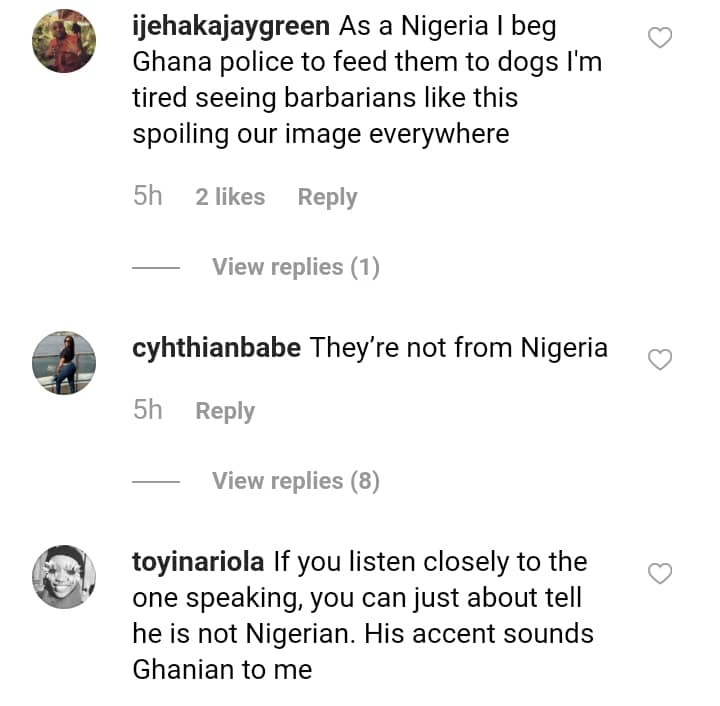Expand View replies (1)
Viewport: 720px width, 706px height.
[295, 267]
